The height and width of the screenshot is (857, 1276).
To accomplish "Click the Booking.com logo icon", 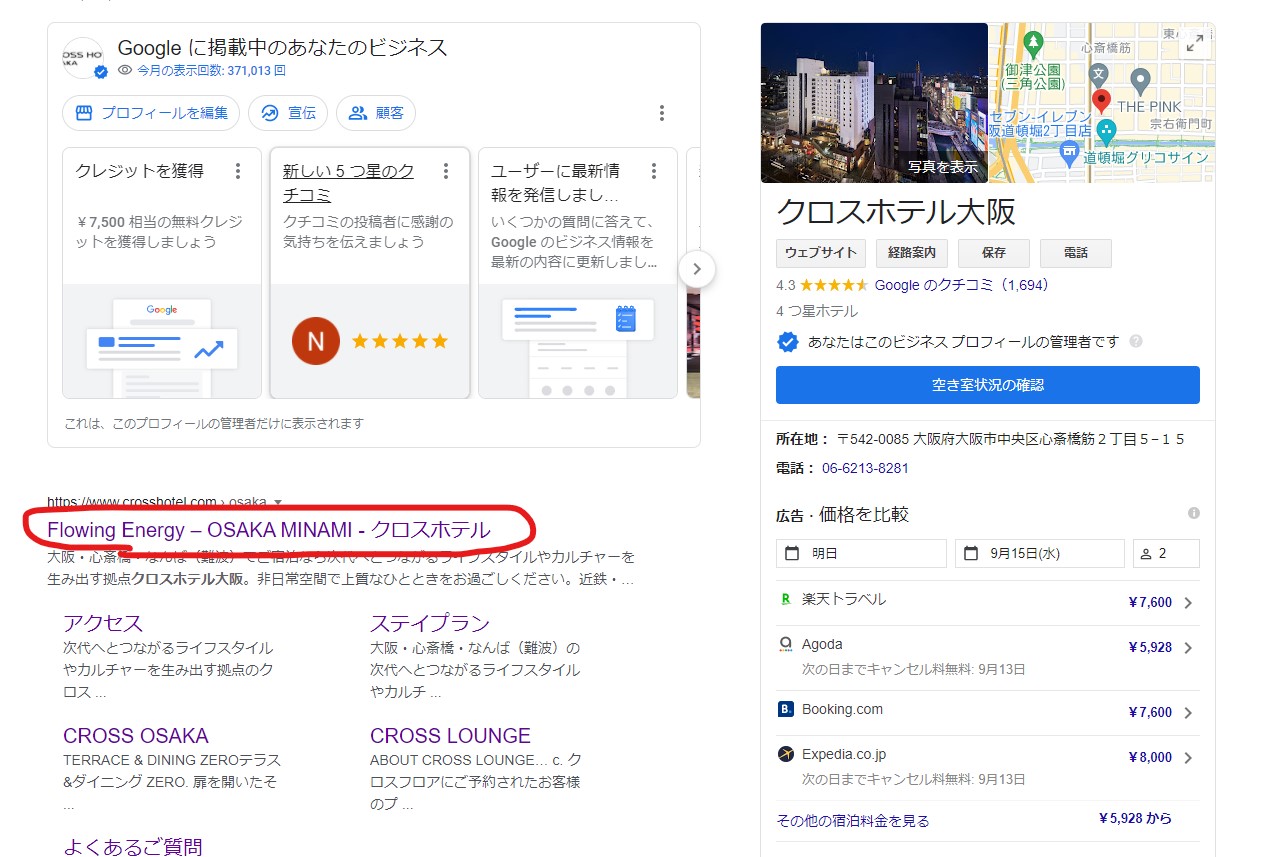I will (786, 709).
